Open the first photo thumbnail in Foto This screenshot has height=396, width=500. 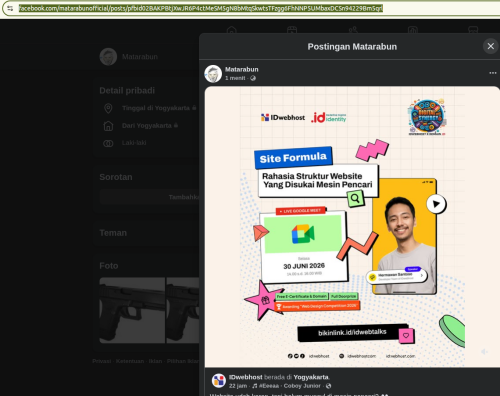[x=132, y=310]
